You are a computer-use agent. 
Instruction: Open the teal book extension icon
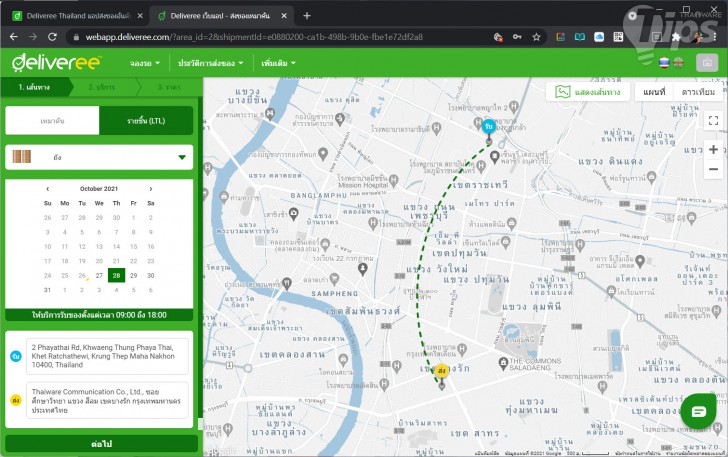point(580,37)
